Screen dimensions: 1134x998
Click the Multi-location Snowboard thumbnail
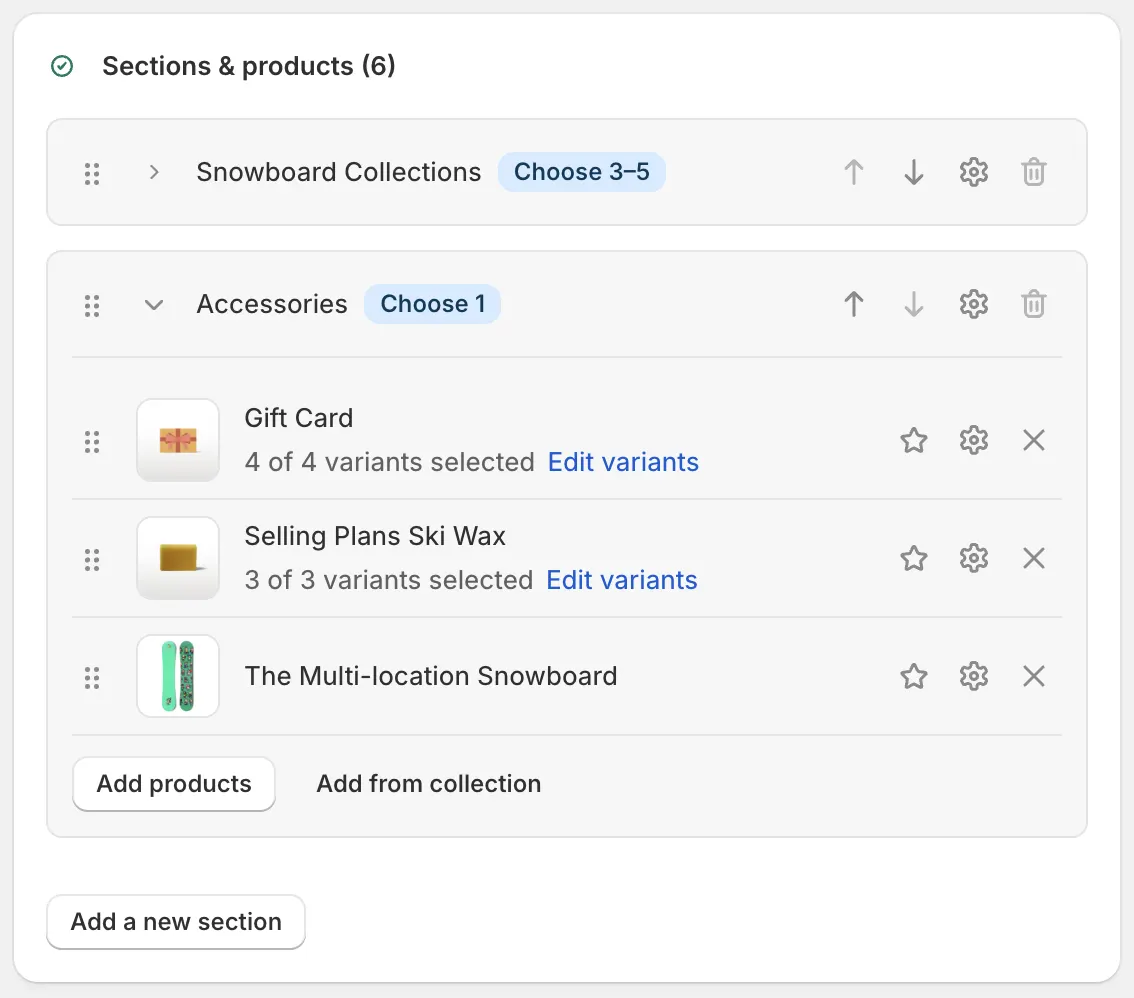(178, 676)
